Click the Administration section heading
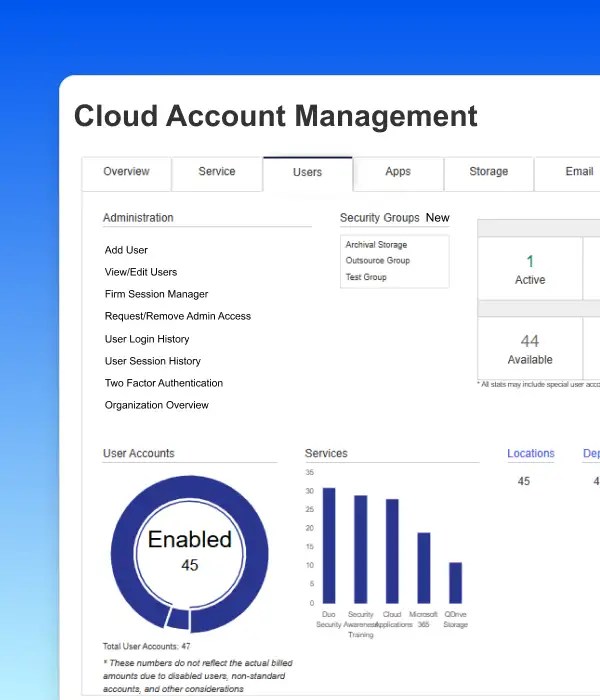Image resolution: width=600 pixels, height=700 pixels. click(138, 218)
